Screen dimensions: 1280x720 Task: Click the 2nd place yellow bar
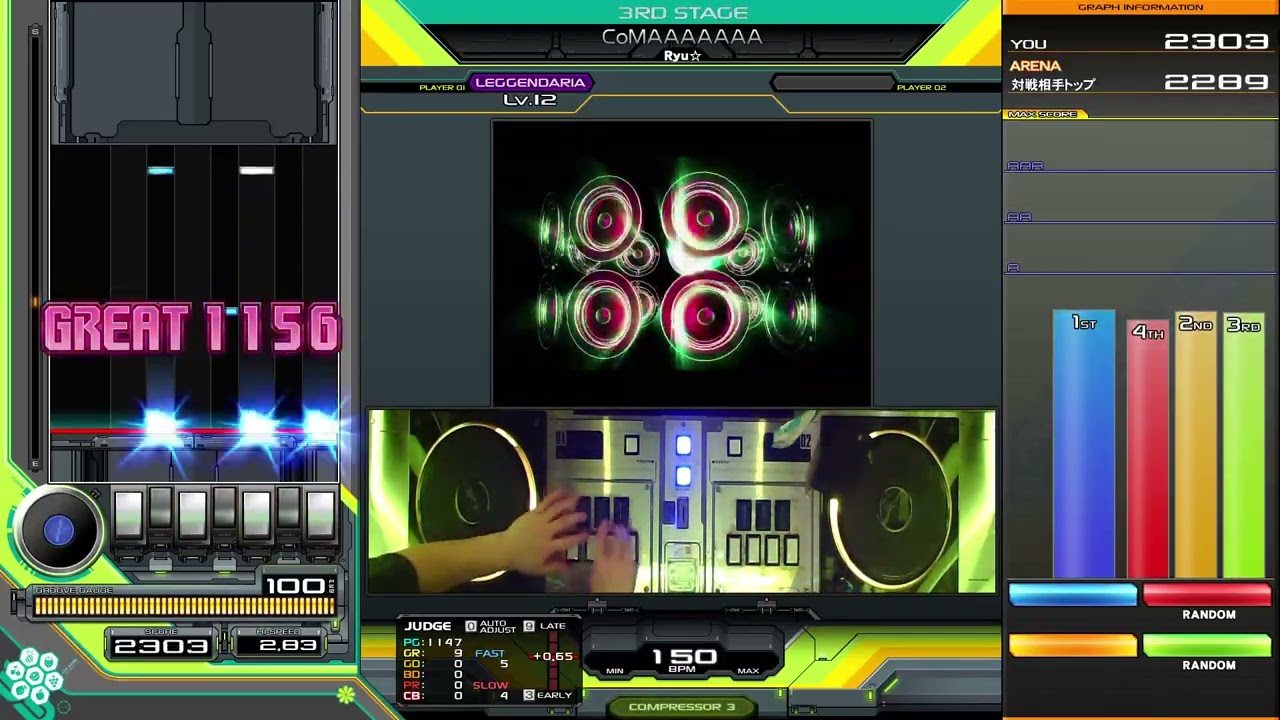pos(1196,444)
